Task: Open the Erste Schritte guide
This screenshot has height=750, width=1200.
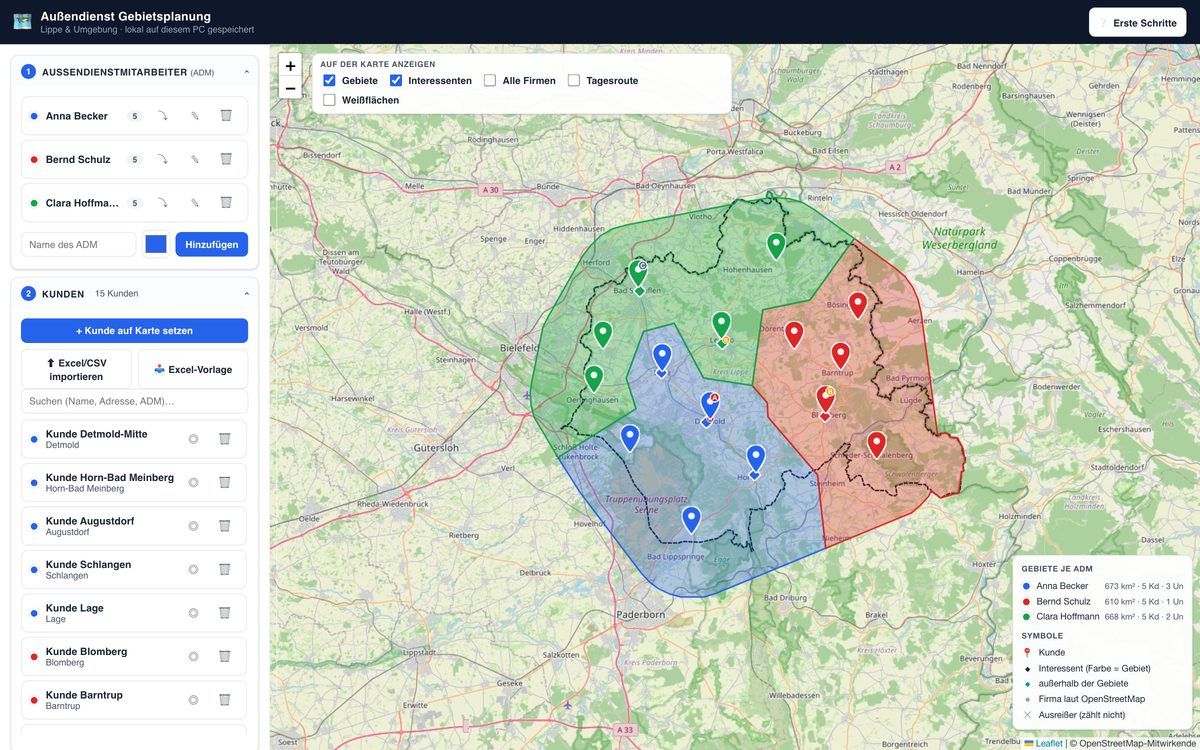Action: (x=1138, y=22)
